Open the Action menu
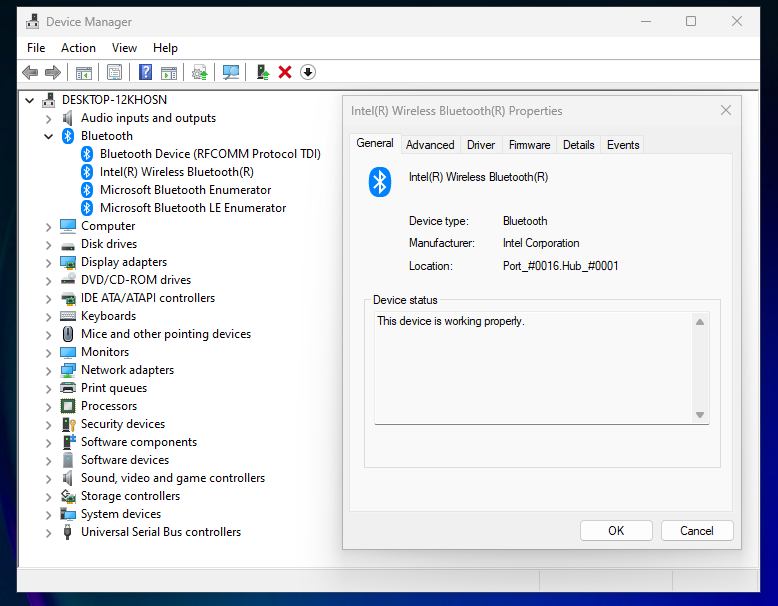 pyautogui.click(x=78, y=48)
